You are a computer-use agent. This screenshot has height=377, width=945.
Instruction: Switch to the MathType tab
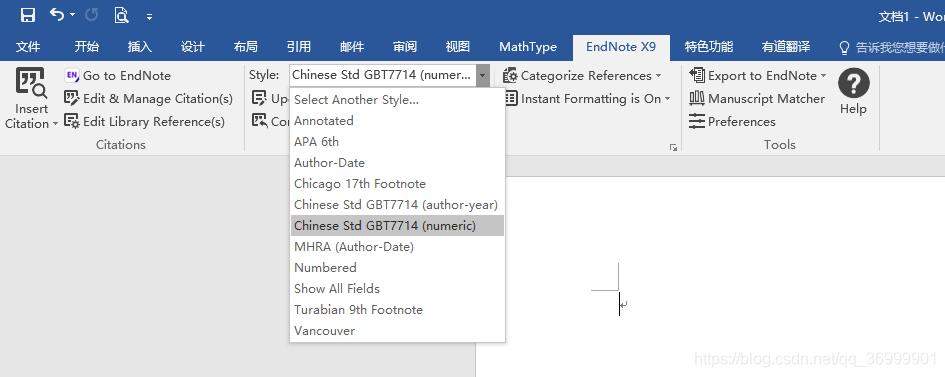coord(528,47)
